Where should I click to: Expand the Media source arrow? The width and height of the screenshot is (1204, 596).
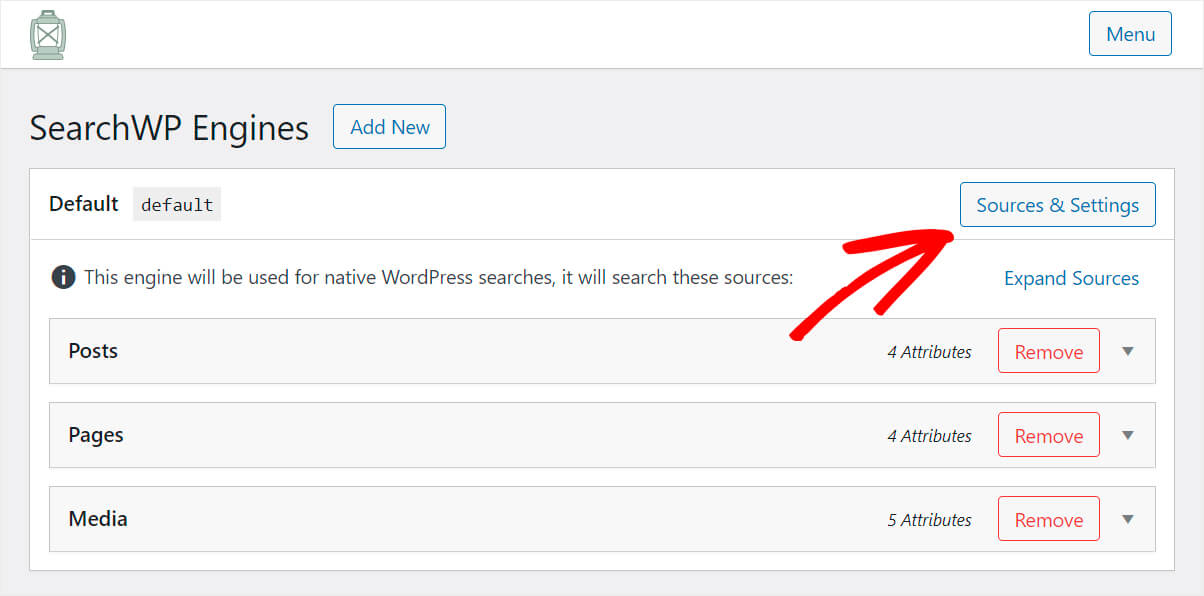1128,519
